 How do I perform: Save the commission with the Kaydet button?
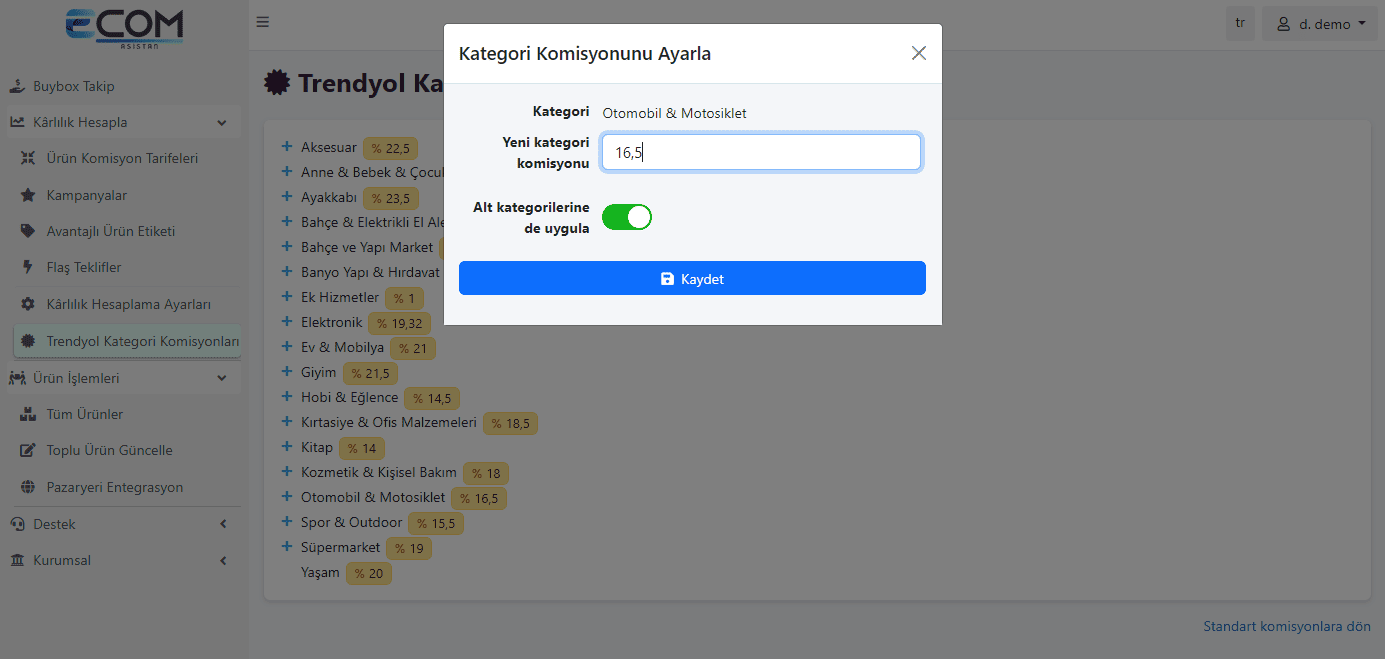[x=692, y=279]
